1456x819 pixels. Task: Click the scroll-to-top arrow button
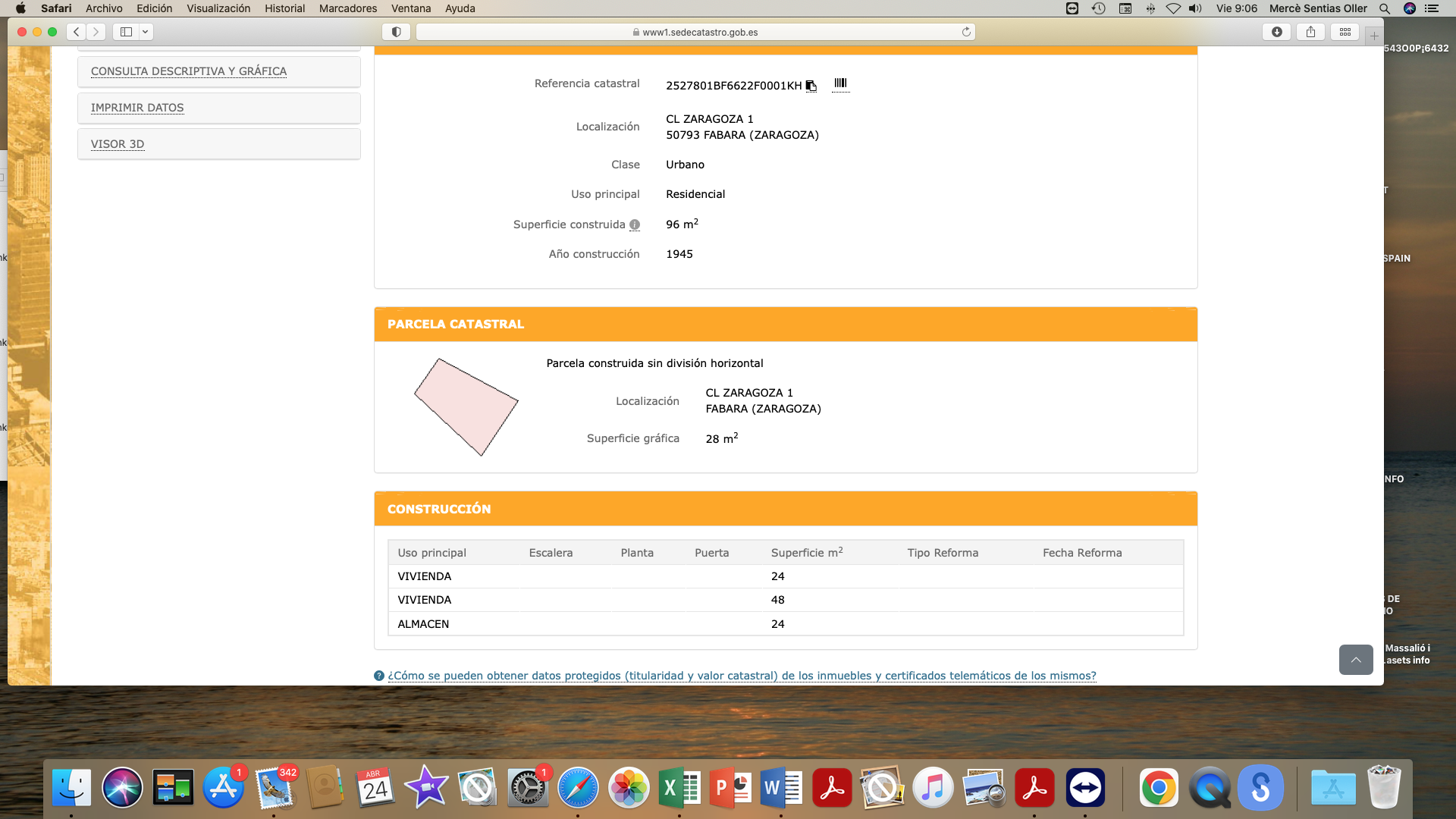(1355, 660)
